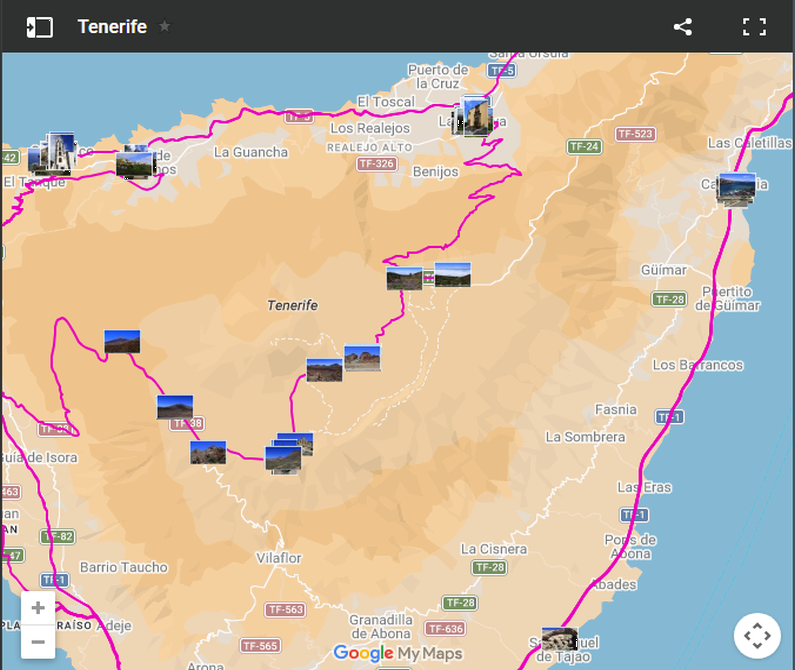Click the Puerto de la Cruz label
Image resolution: width=795 pixels, height=670 pixels.
pos(438,76)
